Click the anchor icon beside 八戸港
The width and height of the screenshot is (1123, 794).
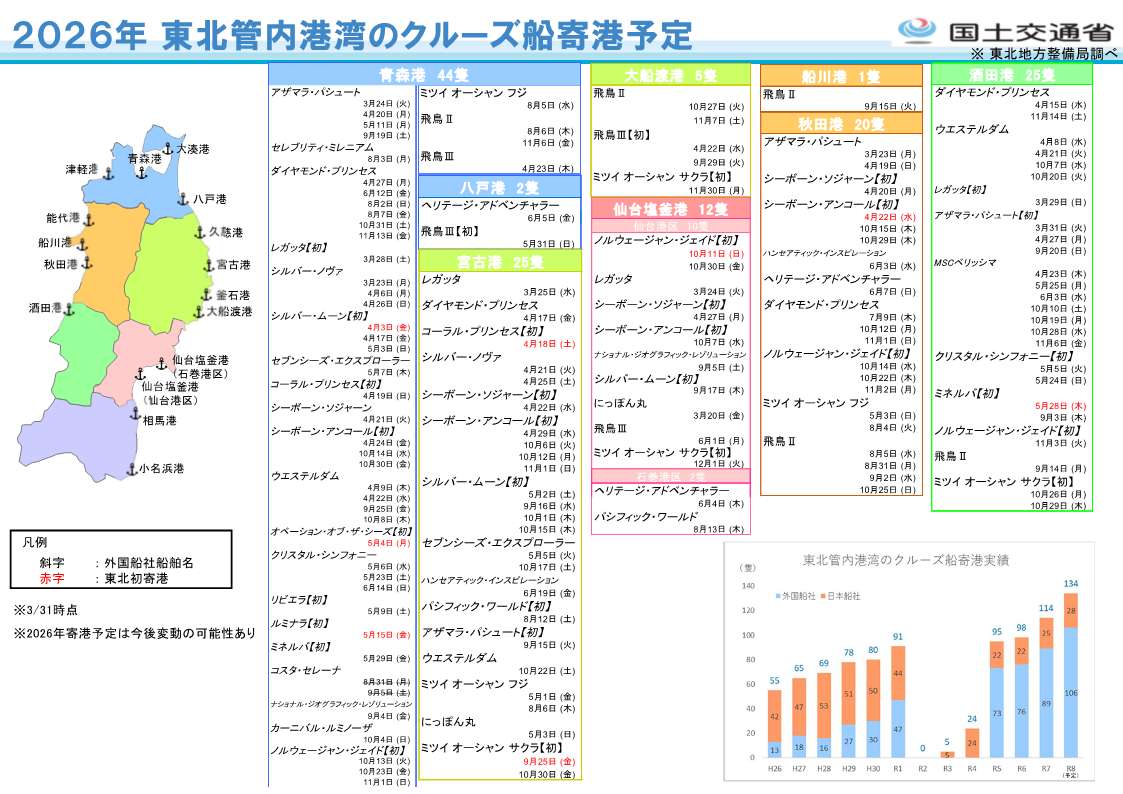tap(184, 199)
